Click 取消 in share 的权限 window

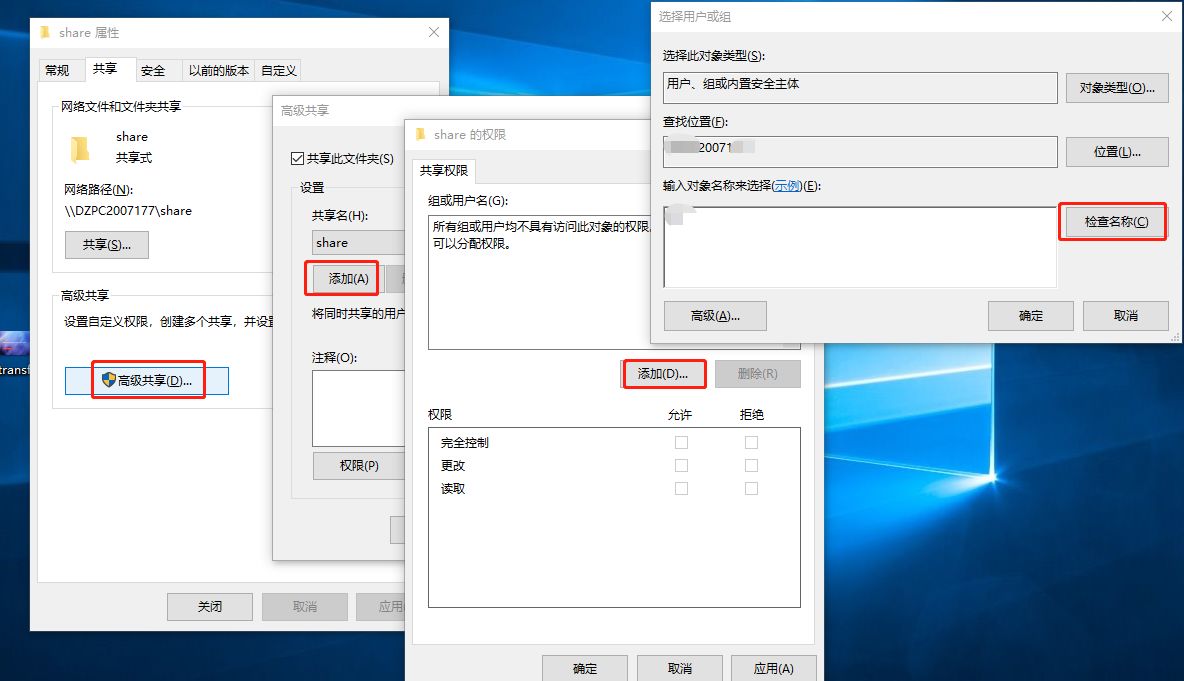[x=680, y=668]
